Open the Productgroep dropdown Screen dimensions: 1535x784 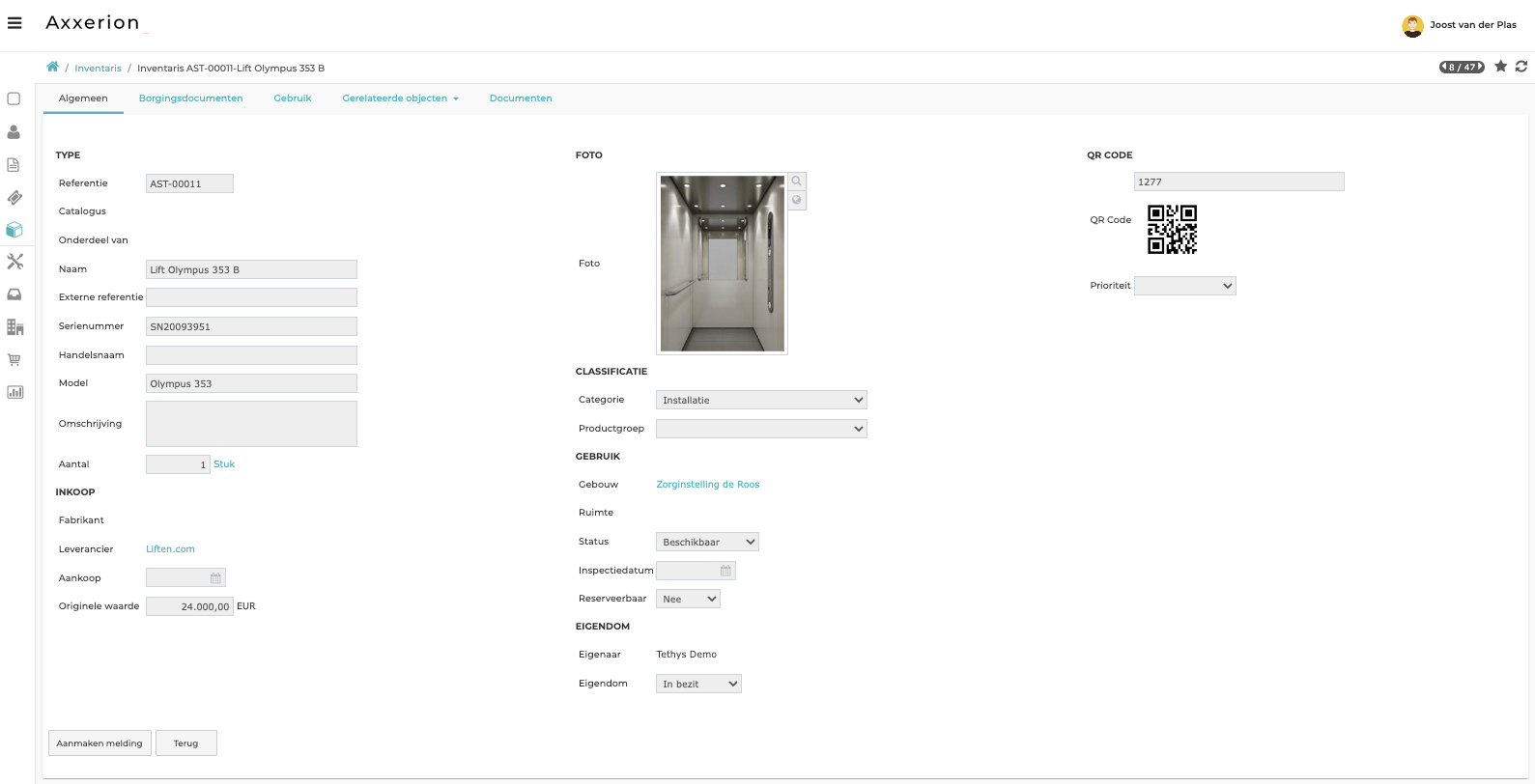coord(761,429)
